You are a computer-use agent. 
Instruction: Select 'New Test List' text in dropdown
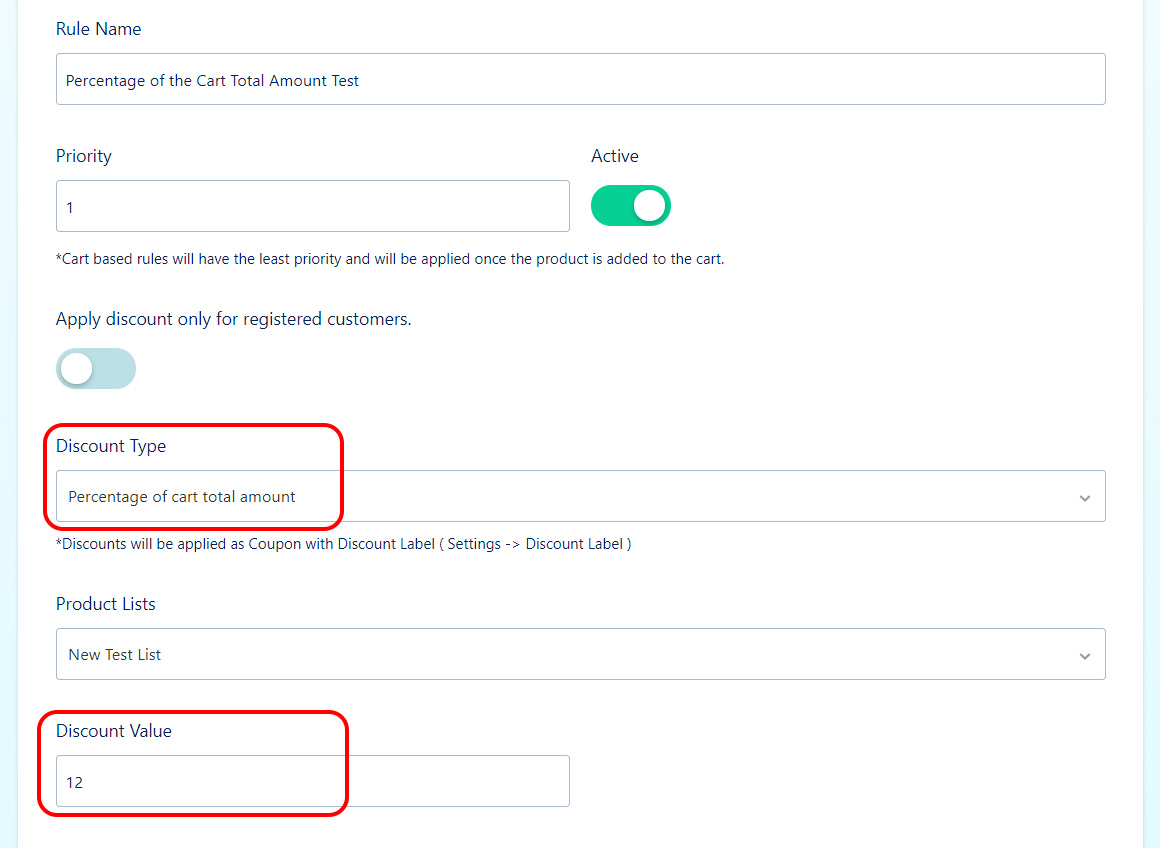pyautogui.click(x=115, y=655)
